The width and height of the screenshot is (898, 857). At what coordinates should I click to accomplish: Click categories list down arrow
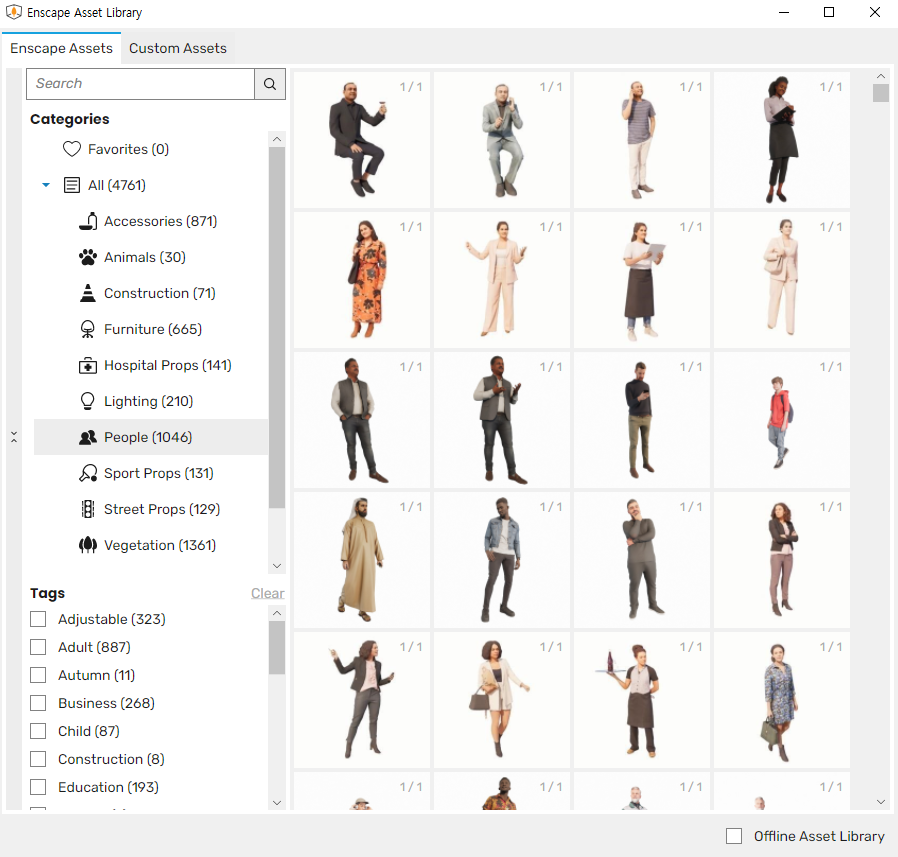(277, 566)
